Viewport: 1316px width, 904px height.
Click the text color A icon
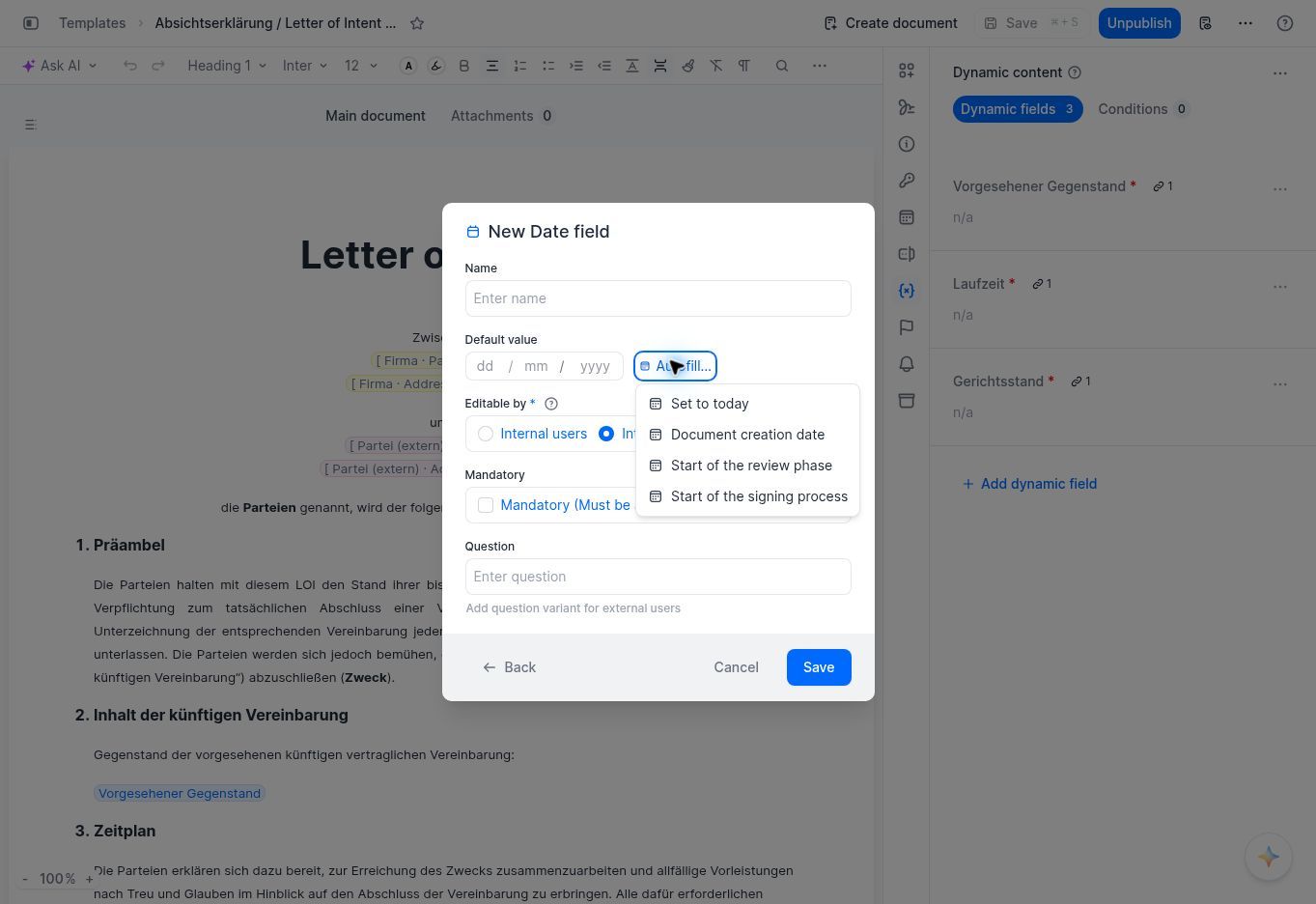point(408,66)
